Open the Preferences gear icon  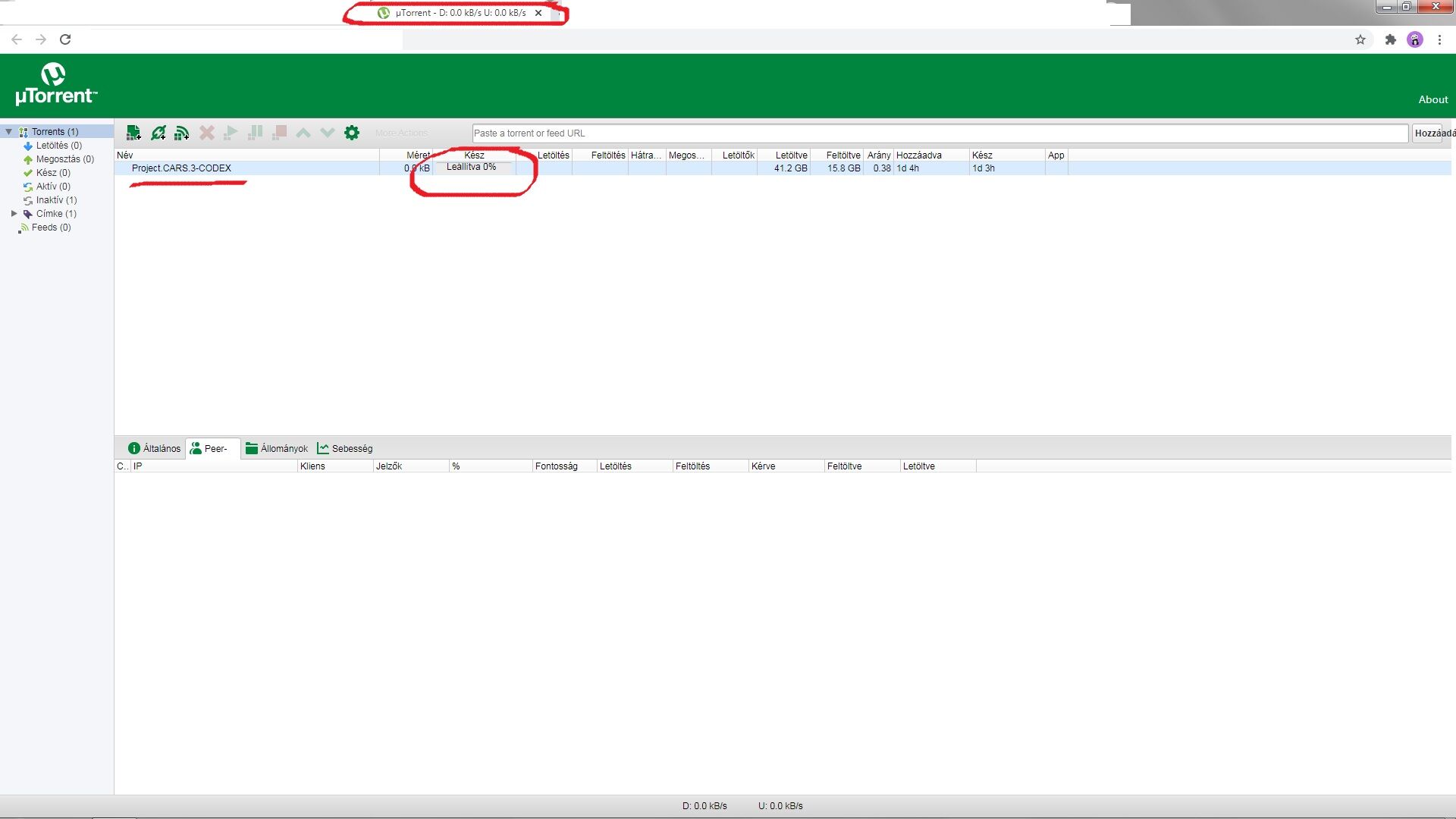[x=352, y=133]
